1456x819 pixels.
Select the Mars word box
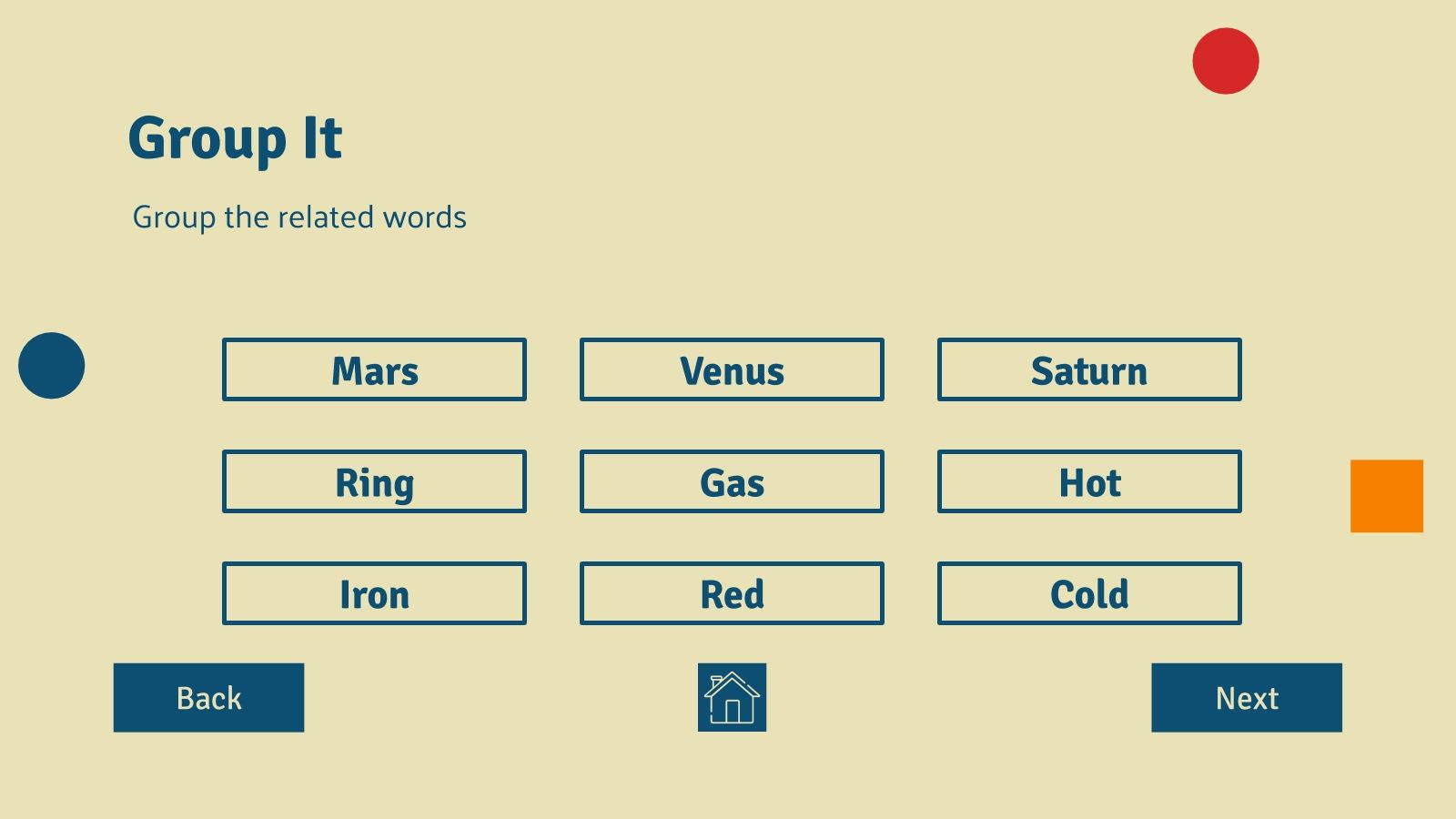point(374,369)
